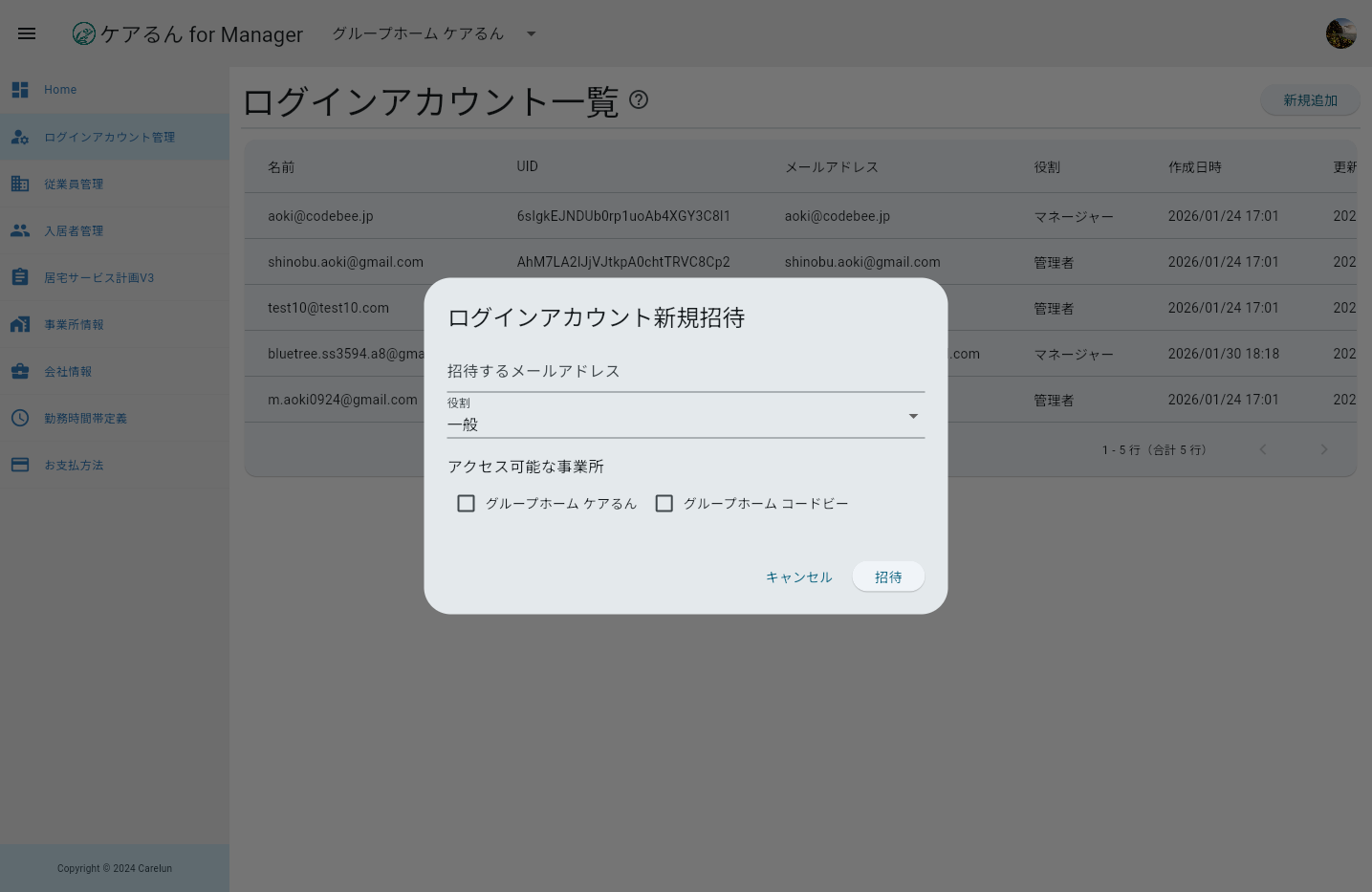Viewport: 1372px width, 892px height.
Task: Toggle both facility checkboxes off via ケアるん box
Action: [466, 503]
